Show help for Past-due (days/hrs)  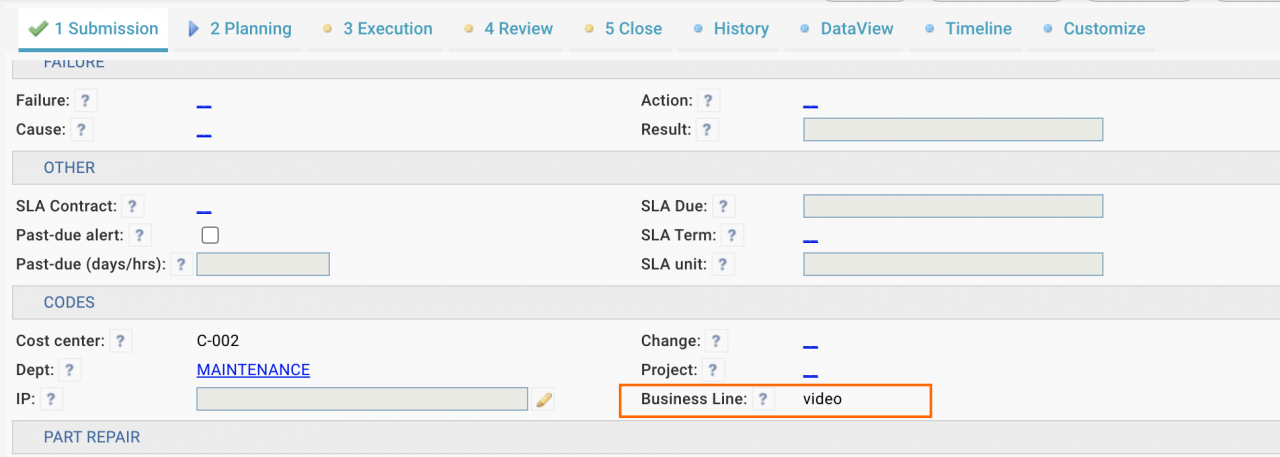181,265
